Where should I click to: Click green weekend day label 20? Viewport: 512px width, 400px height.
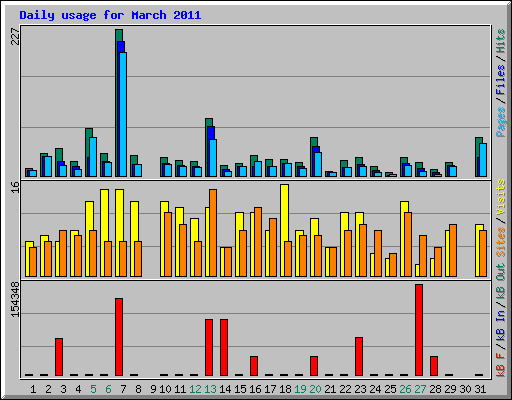[315, 389]
